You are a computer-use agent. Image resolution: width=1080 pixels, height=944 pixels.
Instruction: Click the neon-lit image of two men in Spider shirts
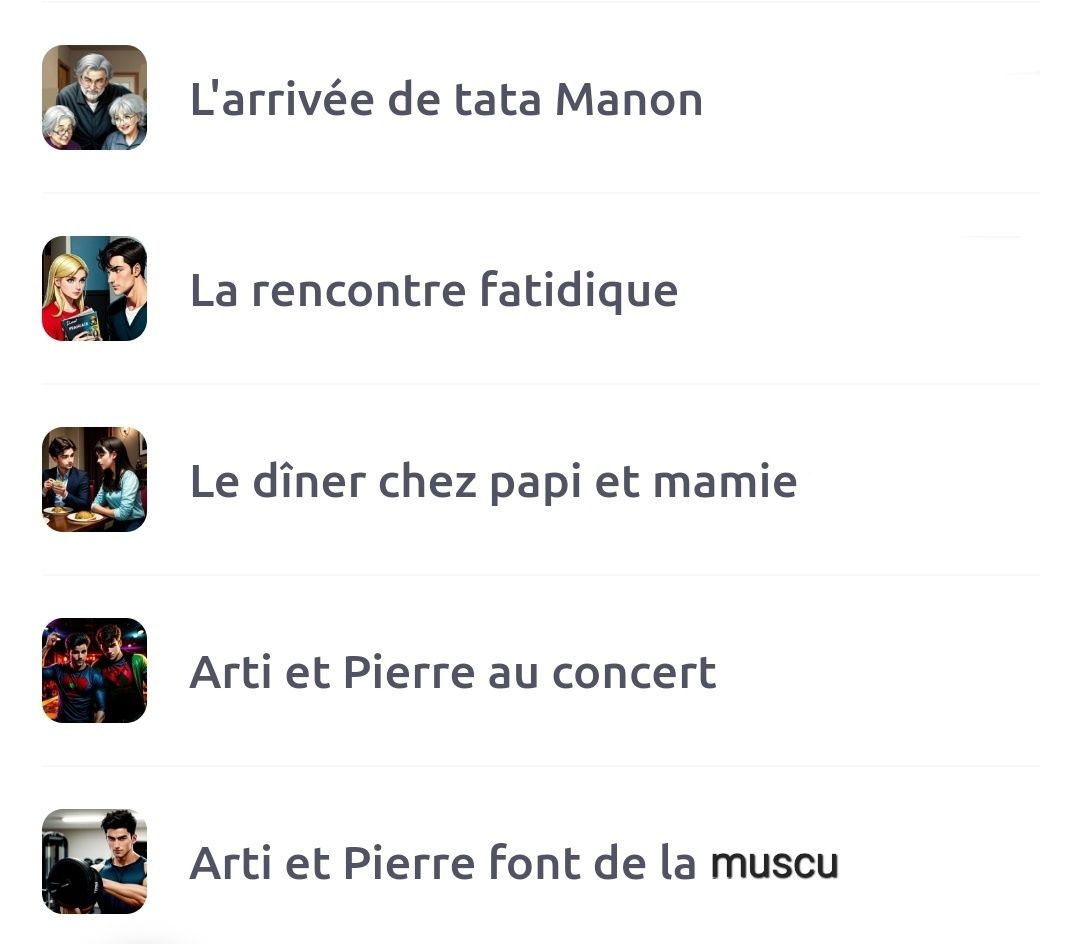tap(94, 670)
